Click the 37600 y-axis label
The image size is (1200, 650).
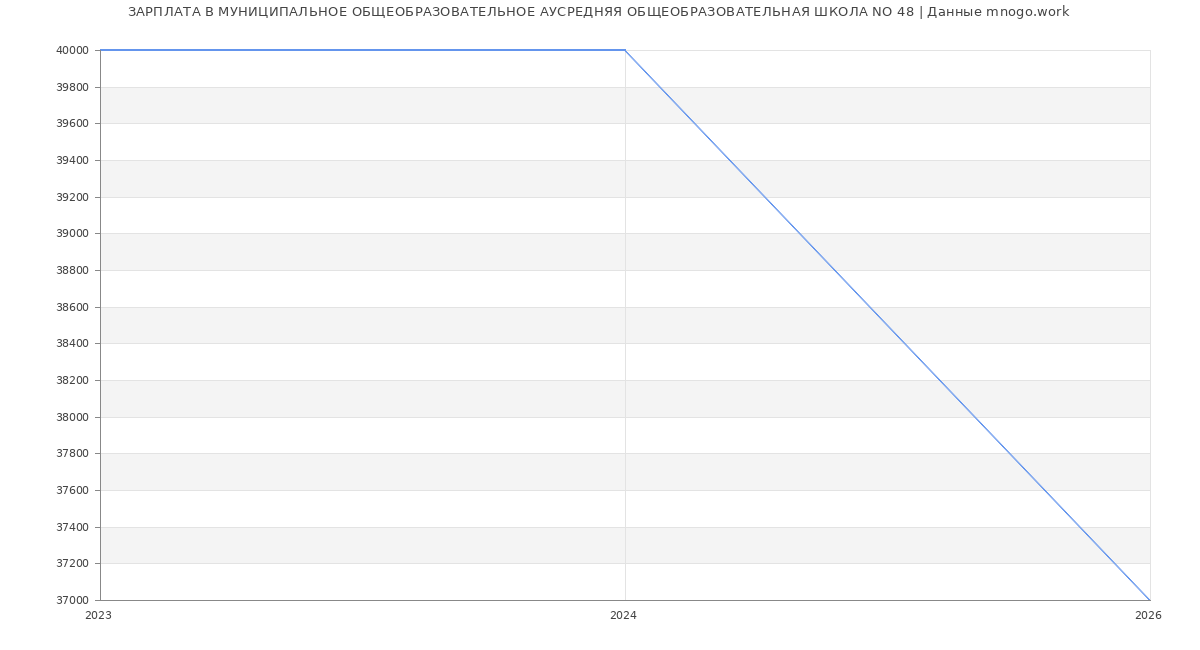pyautogui.click(x=73, y=490)
